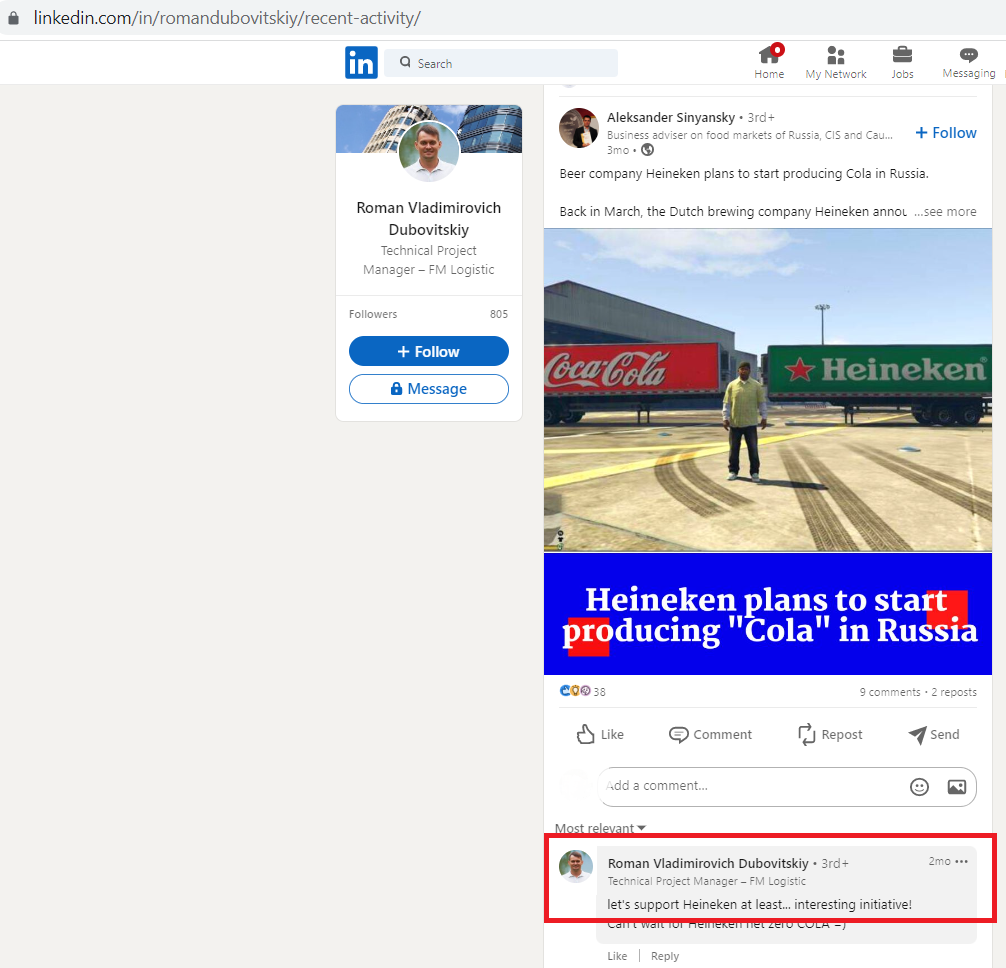Click the locked Message button

(x=429, y=389)
